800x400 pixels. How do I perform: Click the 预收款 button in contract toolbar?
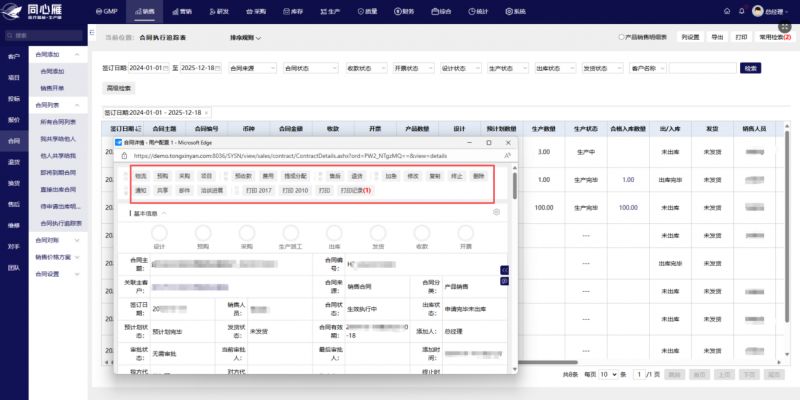[243, 175]
